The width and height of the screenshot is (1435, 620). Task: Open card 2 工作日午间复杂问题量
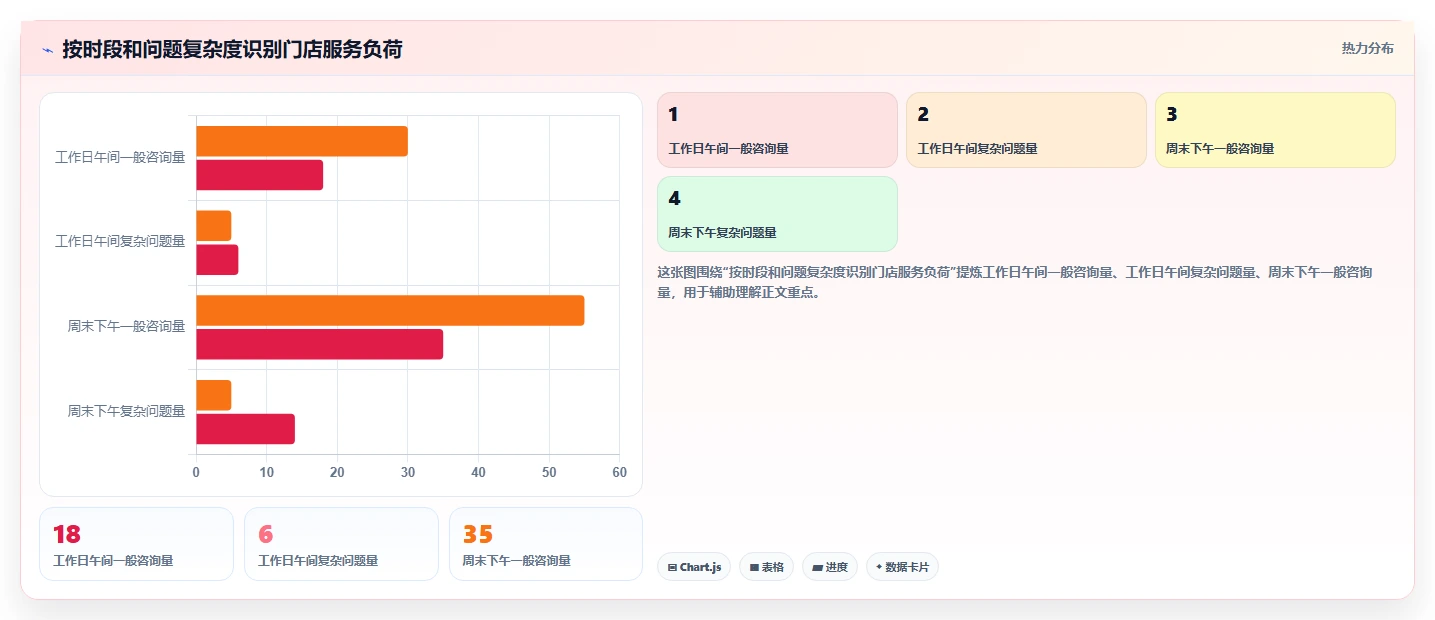tap(1026, 130)
